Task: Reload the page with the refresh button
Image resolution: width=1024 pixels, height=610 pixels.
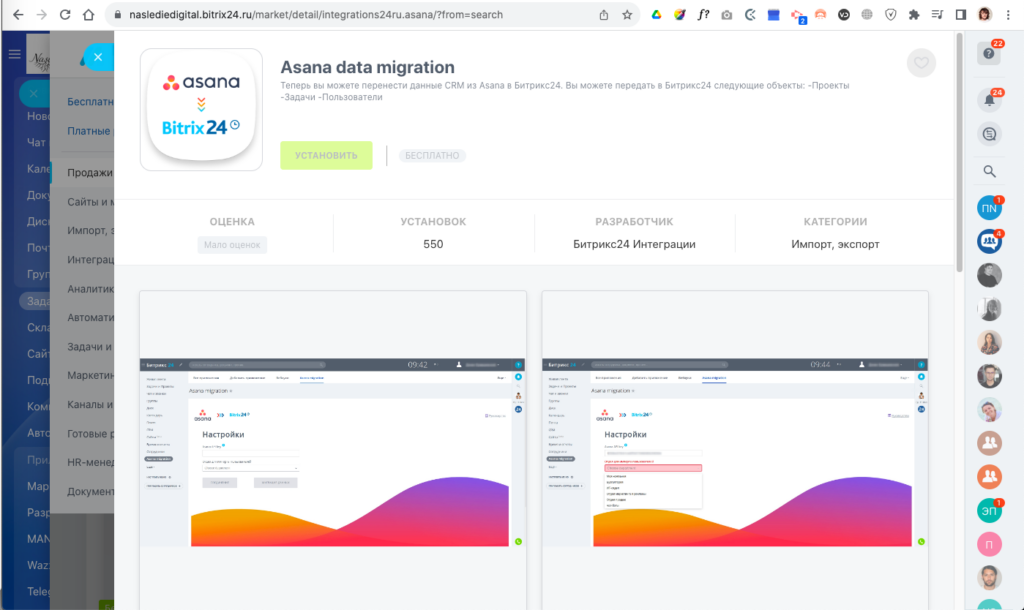Action: [x=65, y=15]
